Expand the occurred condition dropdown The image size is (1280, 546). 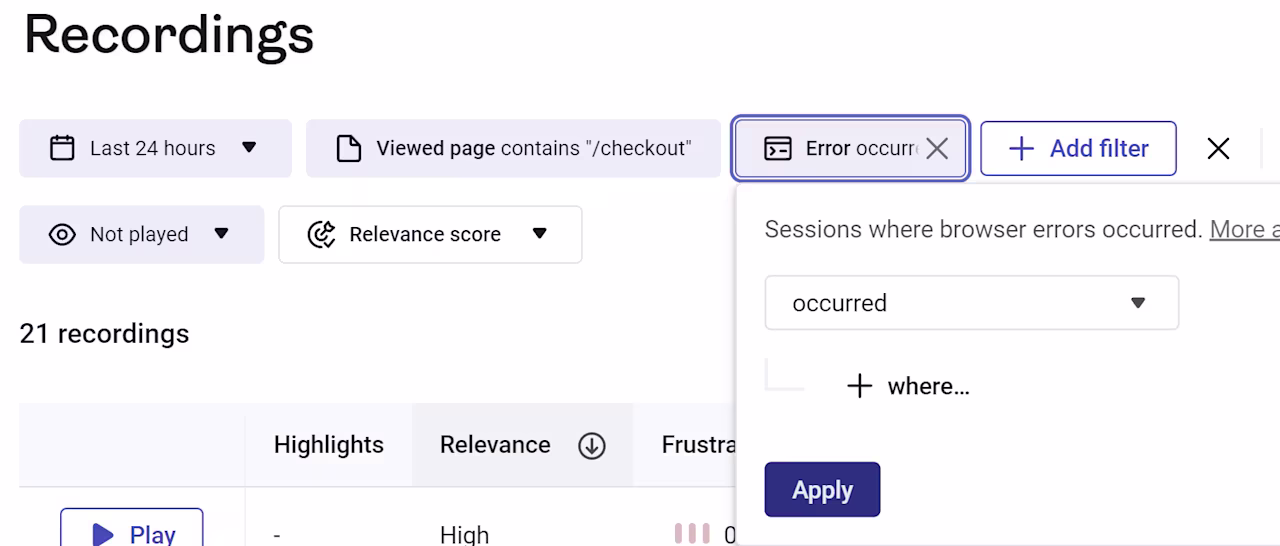pyautogui.click(x=971, y=303)
